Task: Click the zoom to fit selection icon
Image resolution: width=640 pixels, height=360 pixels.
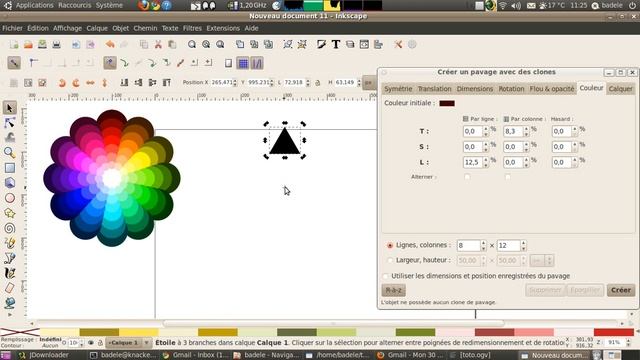Action: [x=192, y=44]
